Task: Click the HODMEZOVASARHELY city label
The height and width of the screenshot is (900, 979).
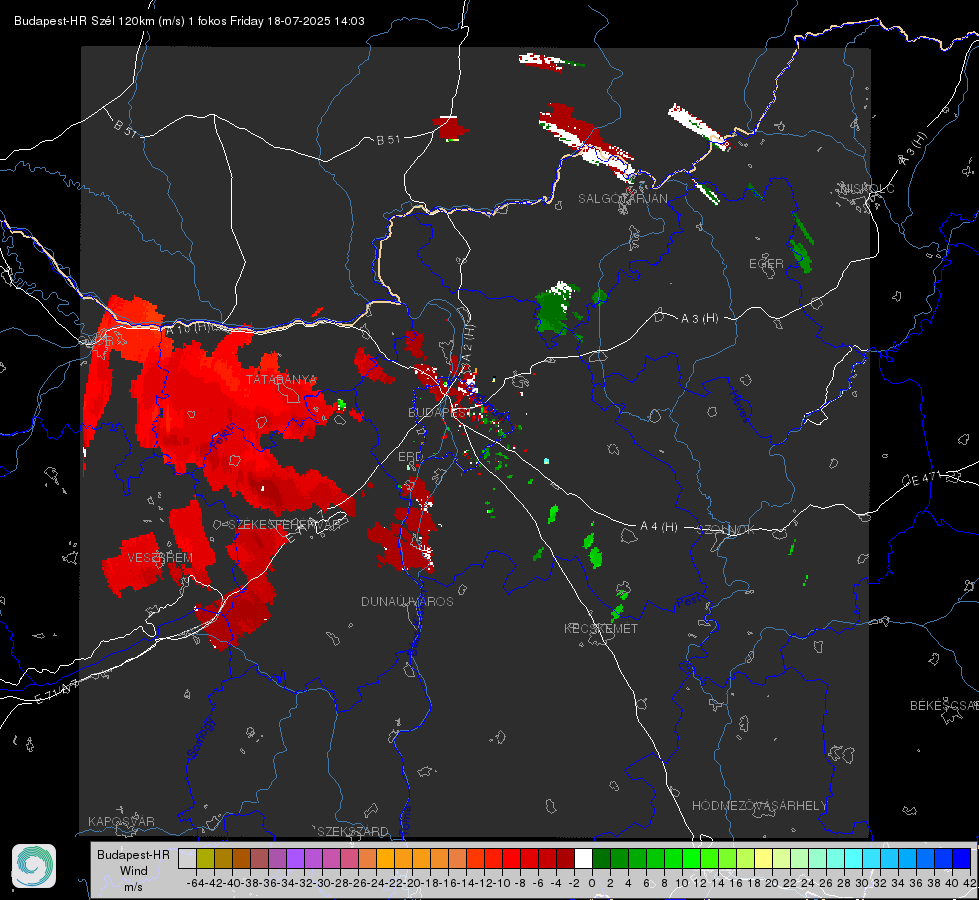Action: (759, 806)
